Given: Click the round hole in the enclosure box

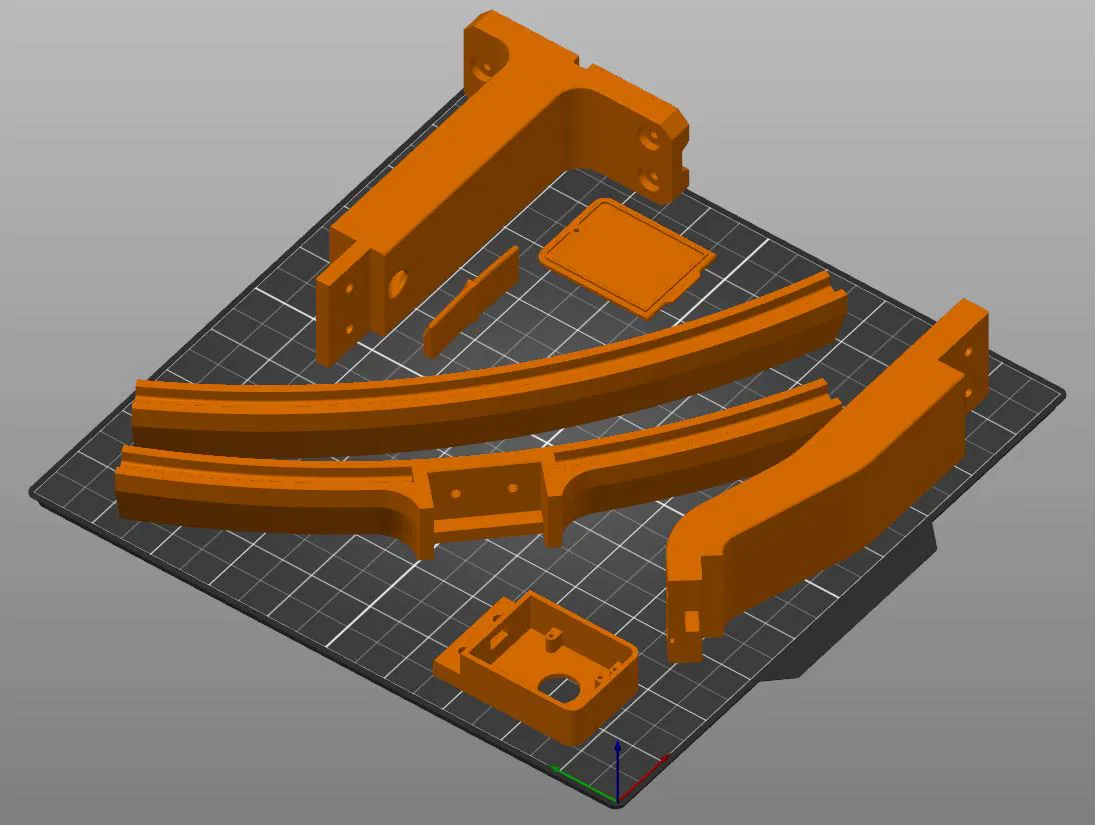Looking at the screenshot, I should click(x=559, y=690).
